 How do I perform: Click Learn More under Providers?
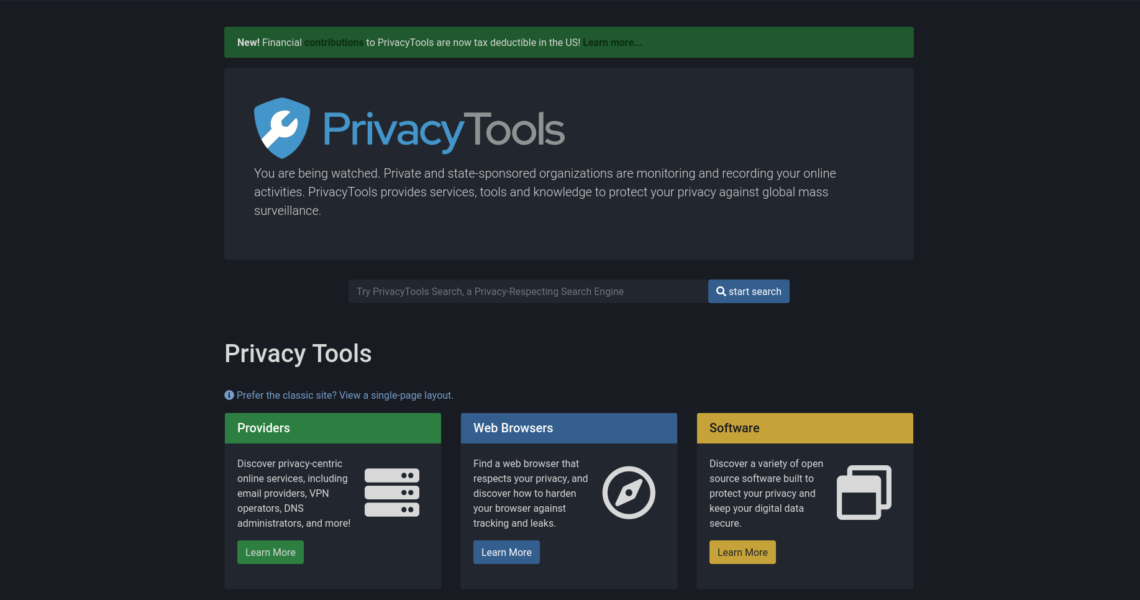[270, 552]
